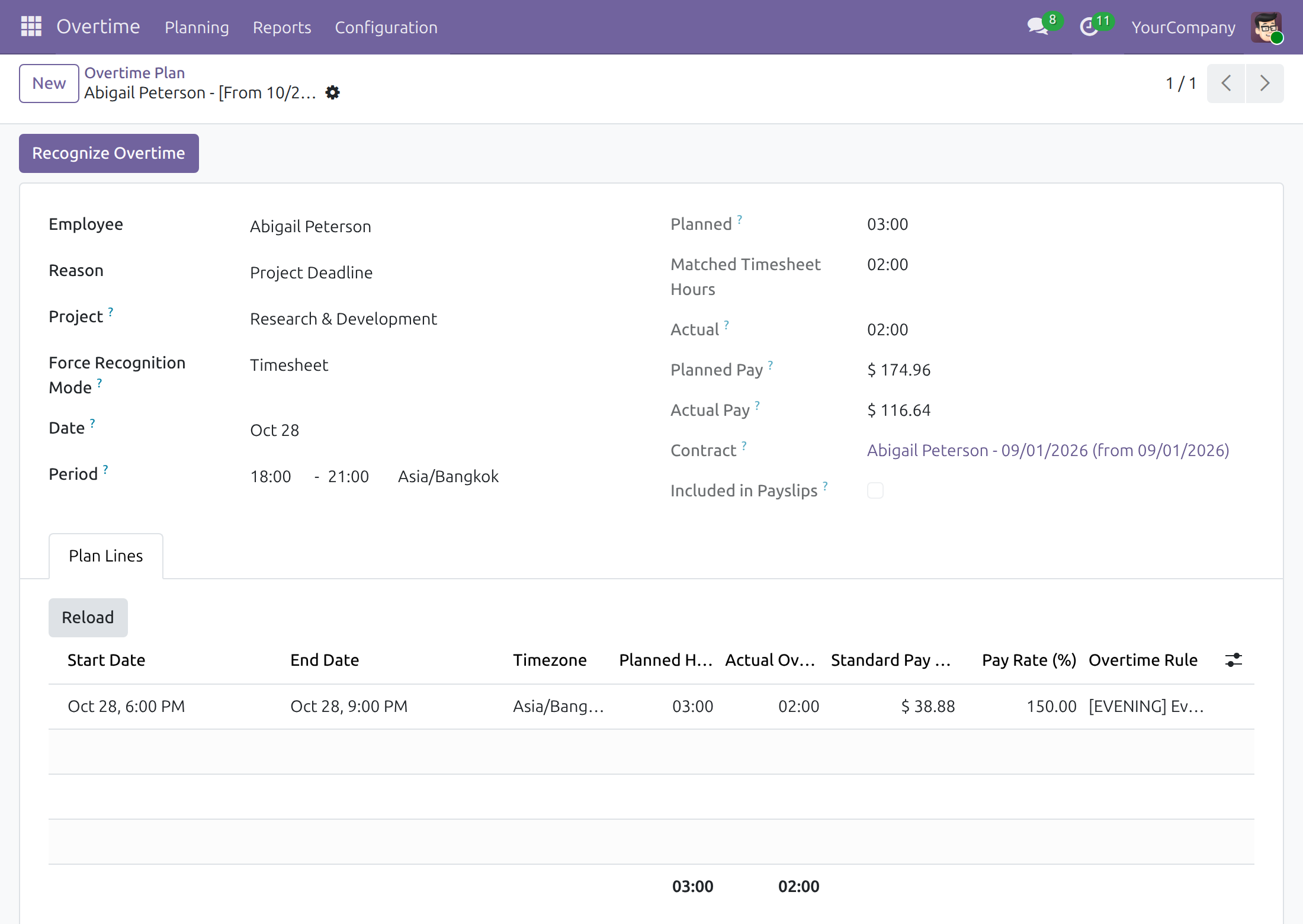The width and height of the screenshot is (1303, 924).
Task: Sort by Pay Rate (%) column header
Action: pyautogui.click(x=1029, y=660)
